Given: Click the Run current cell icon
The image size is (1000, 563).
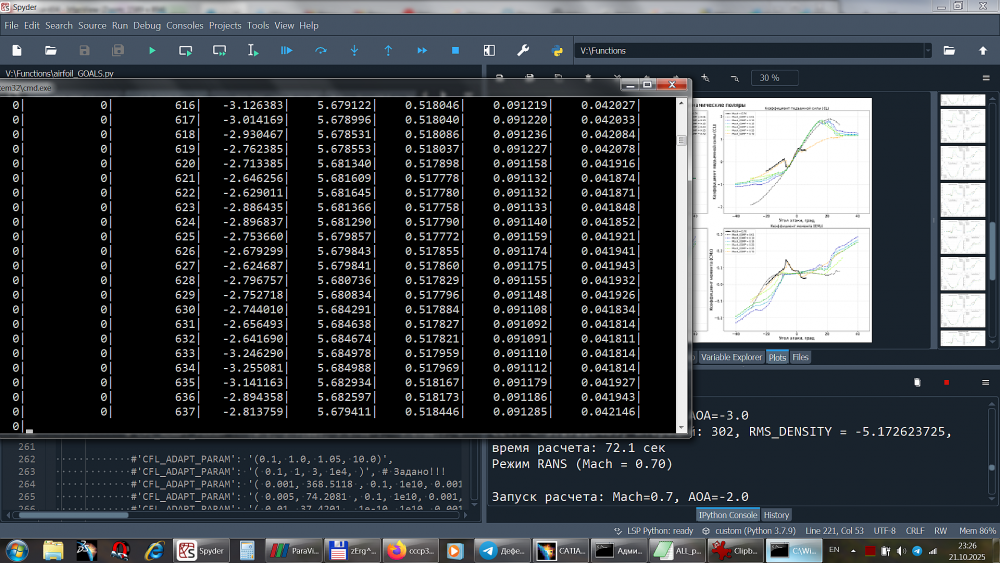Looking at the screenshot, I should pyautogui.click(x=186, y=50).
